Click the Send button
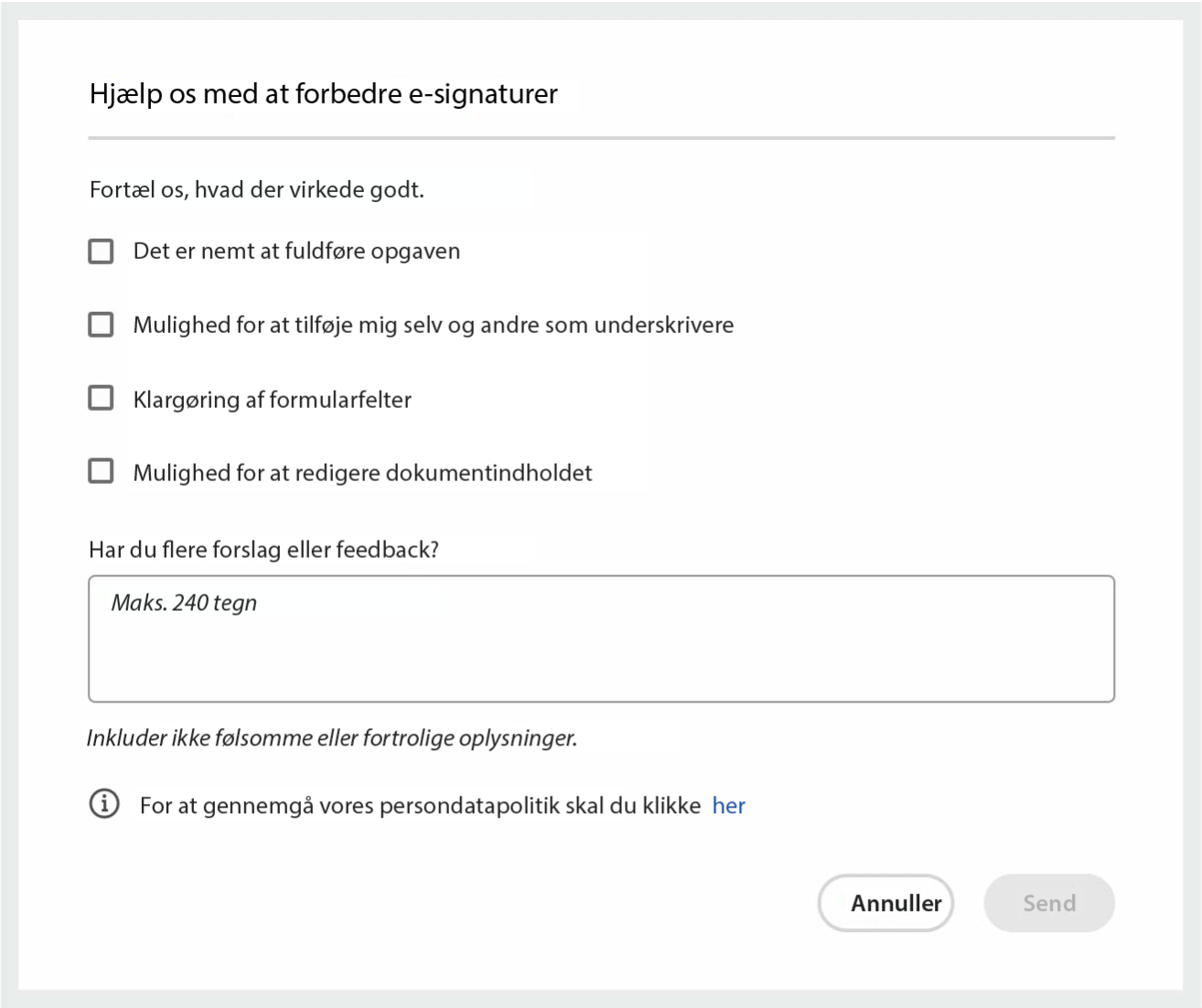Viewport: 1202px width, 1008px height. coord(1048,903)
